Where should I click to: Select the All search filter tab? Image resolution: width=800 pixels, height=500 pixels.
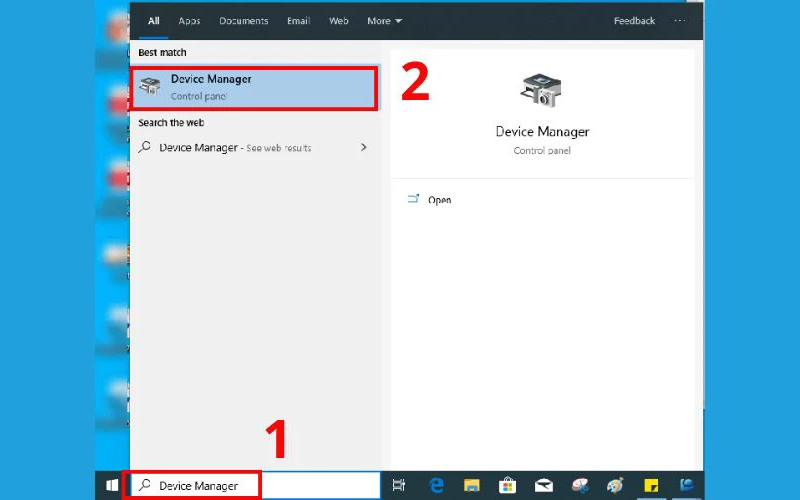pos(153,21)
